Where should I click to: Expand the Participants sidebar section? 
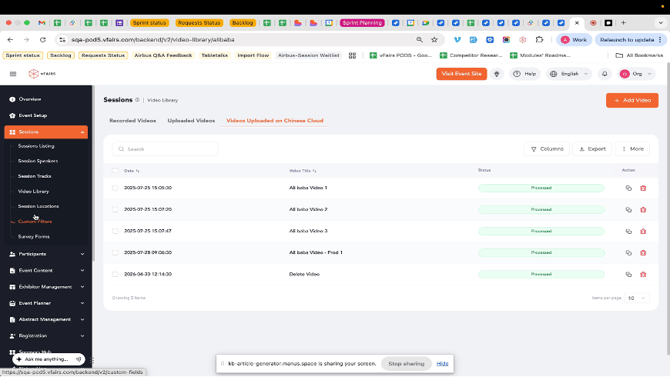click(46, 254)
